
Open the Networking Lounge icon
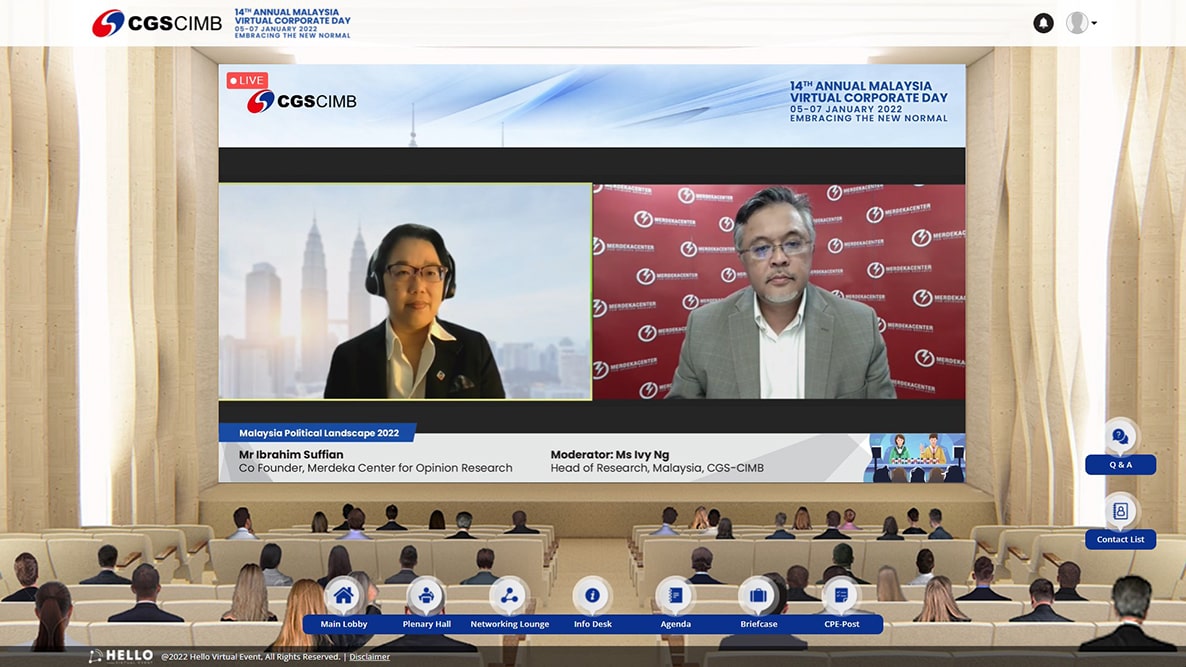pos(510,595)
